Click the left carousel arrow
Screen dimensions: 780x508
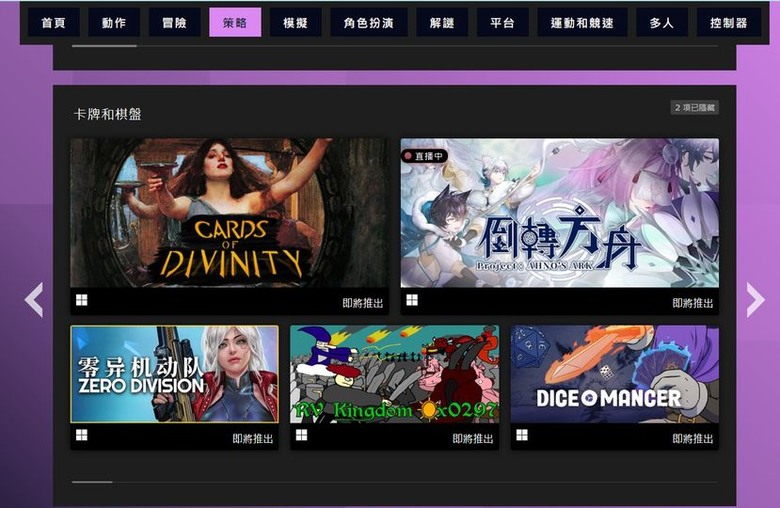click(x=34, y=300)
